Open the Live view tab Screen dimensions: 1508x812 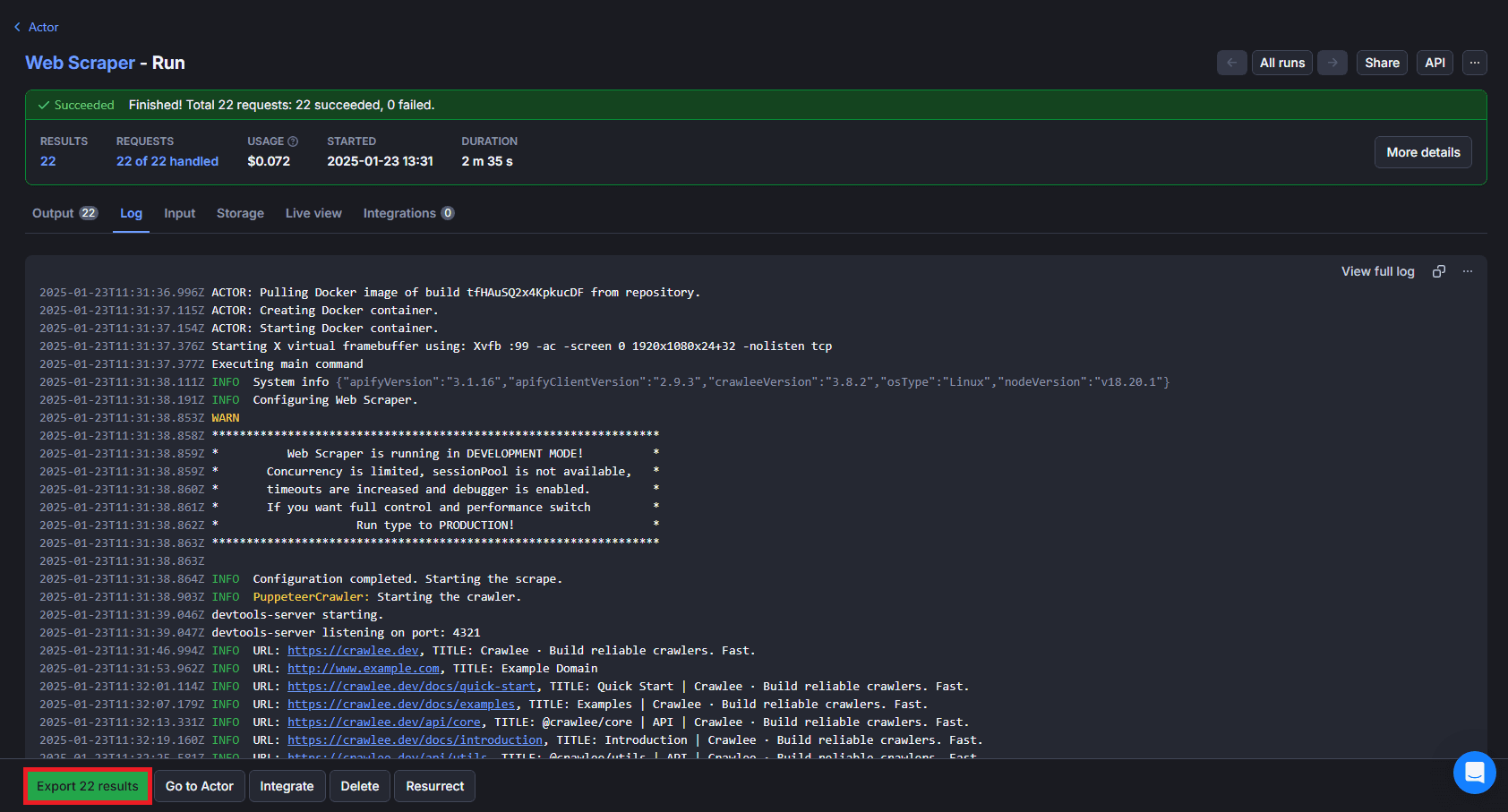[x=313, y=213]
